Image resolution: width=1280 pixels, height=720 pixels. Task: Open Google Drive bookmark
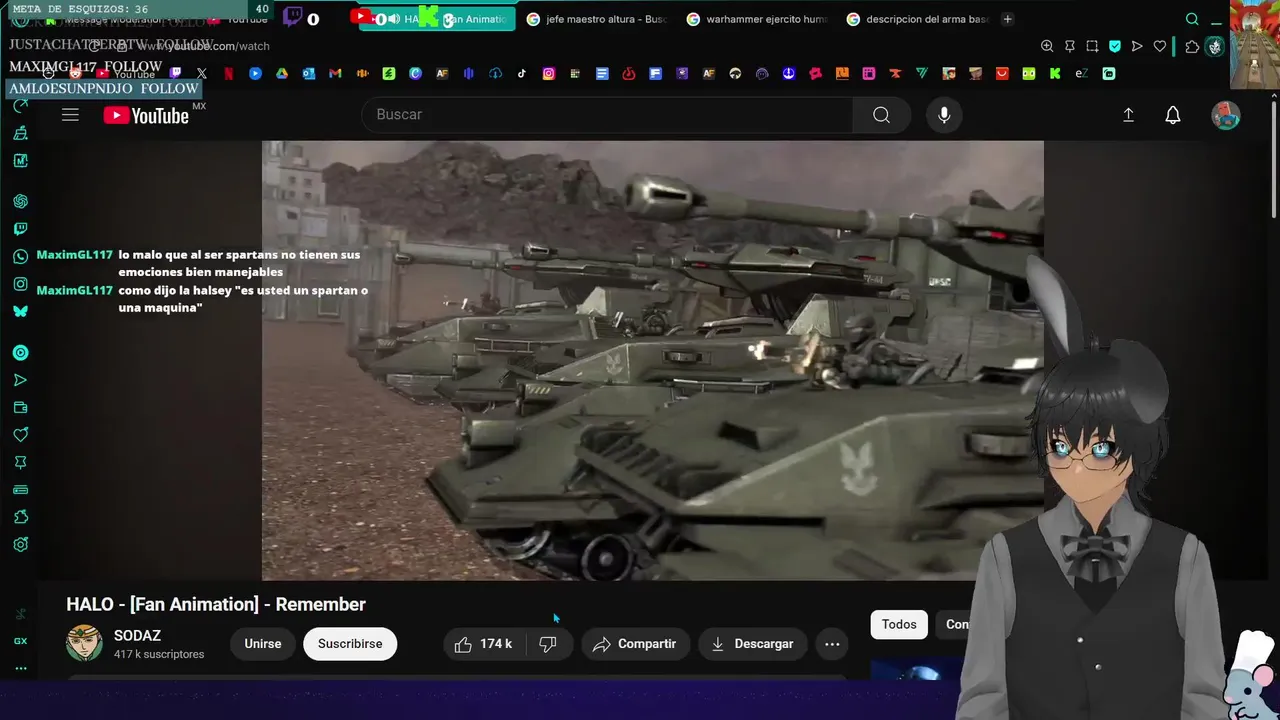click(x=282, y=73)
